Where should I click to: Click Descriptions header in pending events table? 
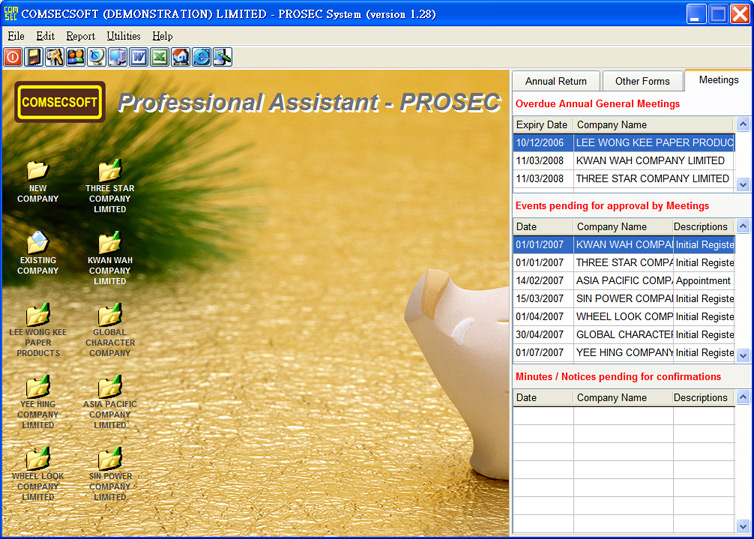[x=701, y=227]
